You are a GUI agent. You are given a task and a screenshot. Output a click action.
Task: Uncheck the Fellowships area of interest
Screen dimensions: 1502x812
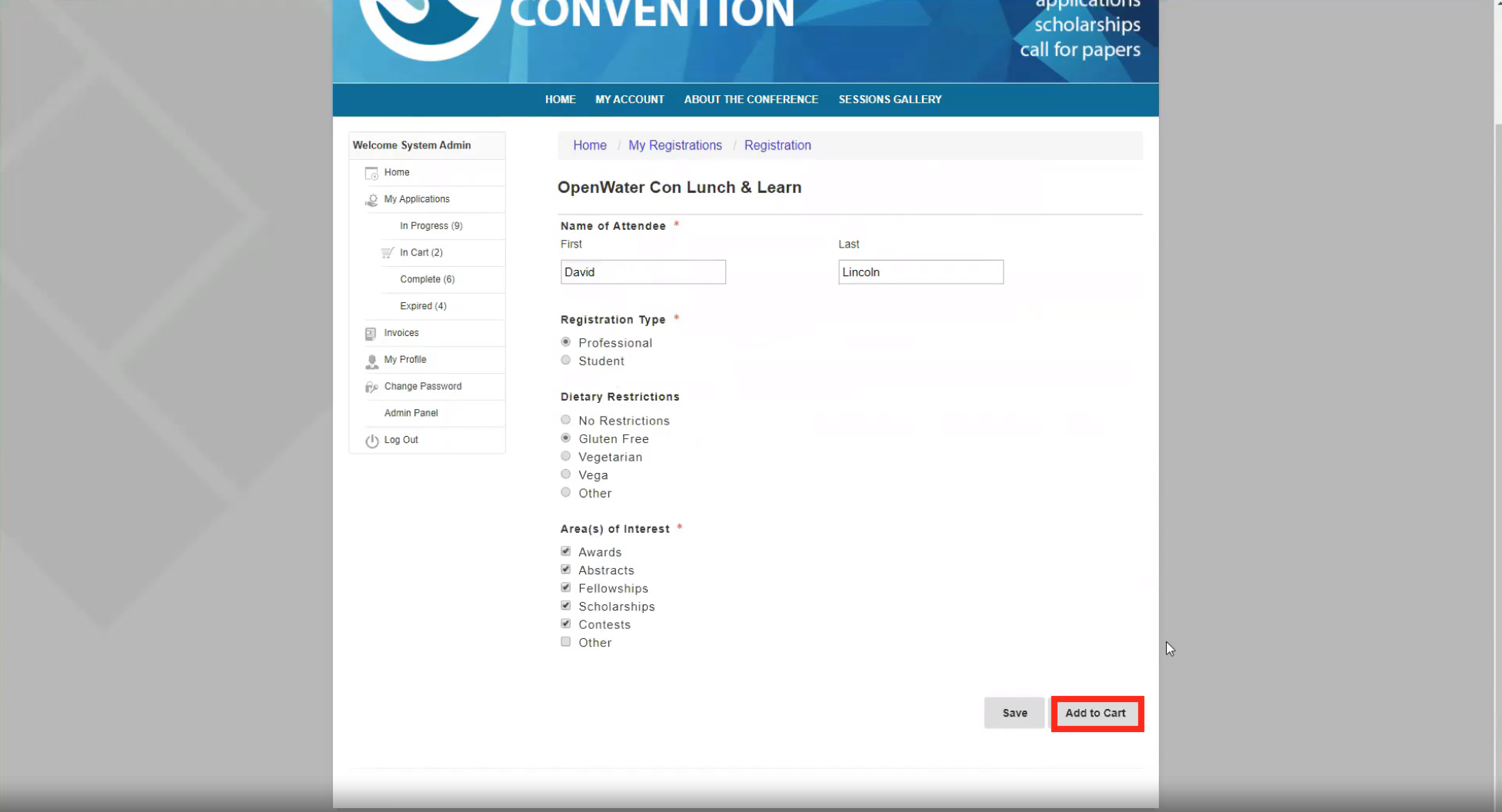(x=566, y=587)
